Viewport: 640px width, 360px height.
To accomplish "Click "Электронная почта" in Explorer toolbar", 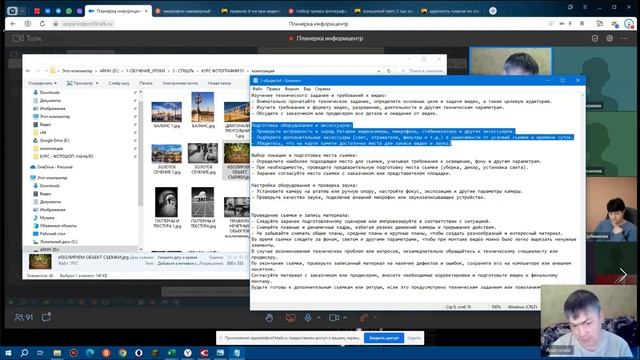I will pos(180,83).
